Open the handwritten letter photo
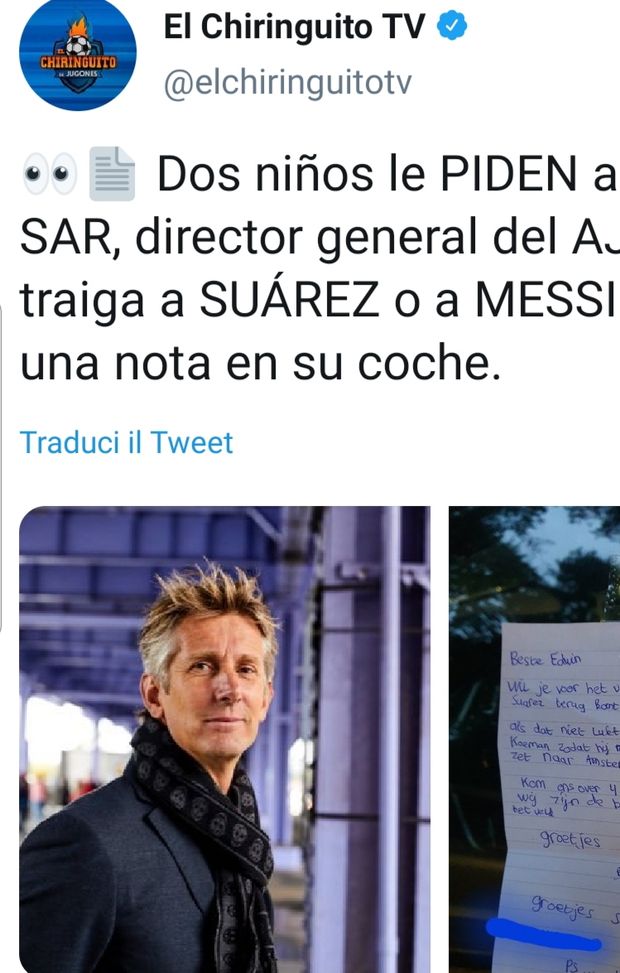The image size is (620, 973). (x=534, y=740)
